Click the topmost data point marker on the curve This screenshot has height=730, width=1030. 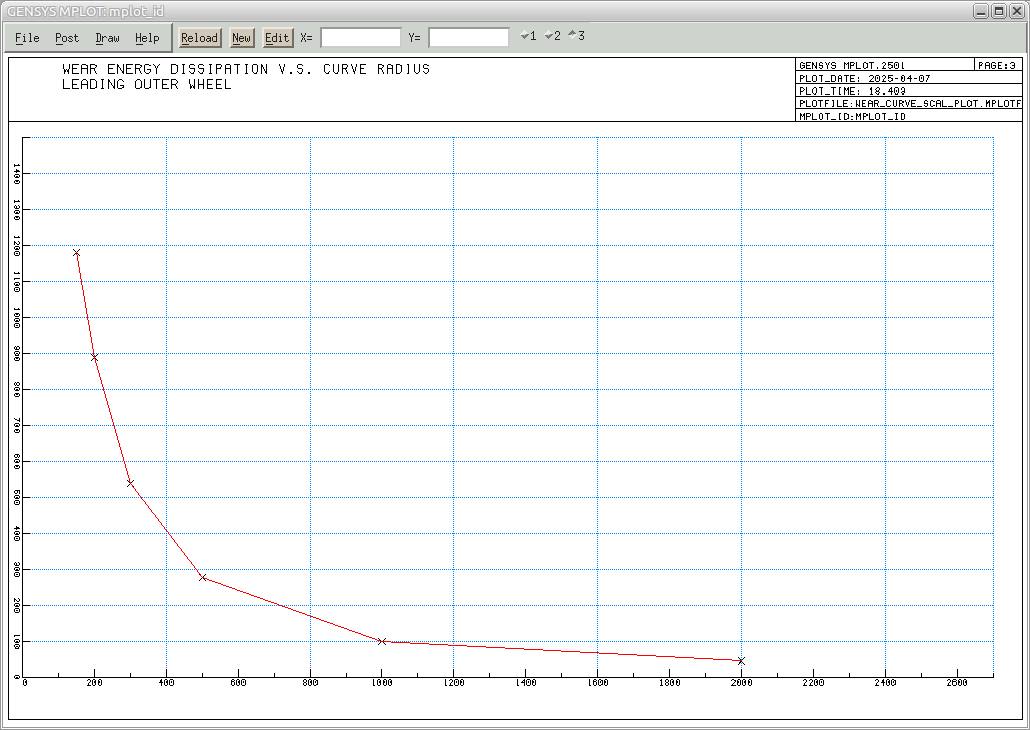[75, 253]
